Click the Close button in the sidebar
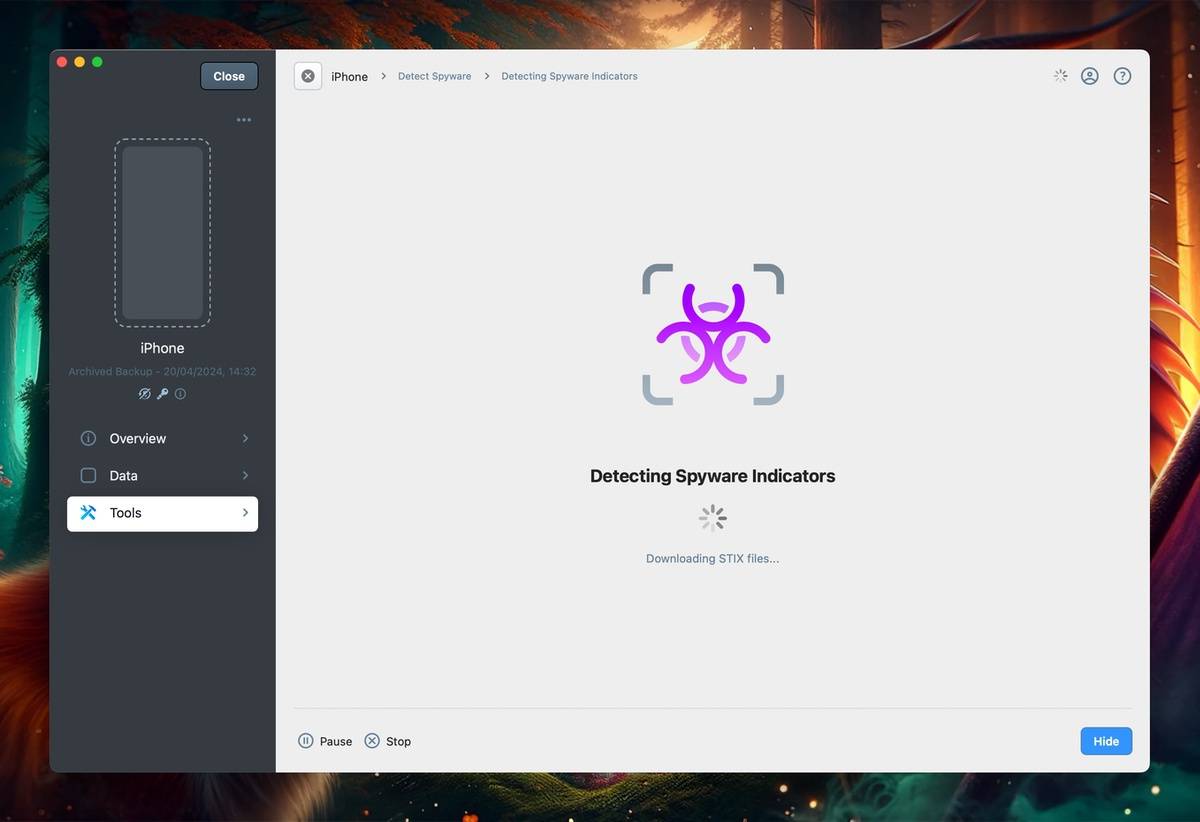Image resolution: width=1200 pixels, height=822 pixels. click(x=229, y=76)
